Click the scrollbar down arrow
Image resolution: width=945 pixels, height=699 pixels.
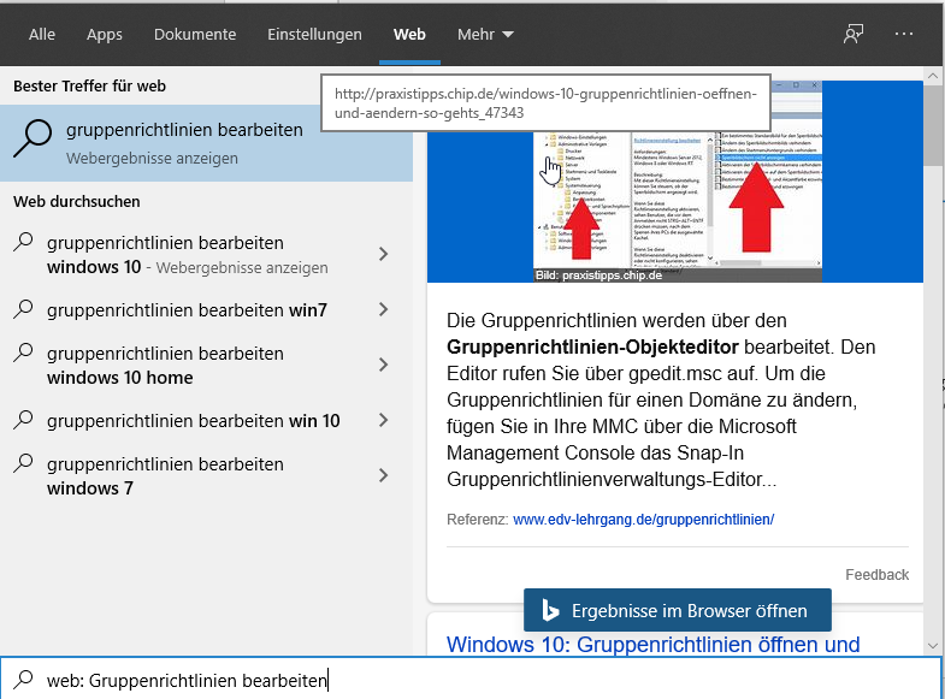[x=933, y=646]
